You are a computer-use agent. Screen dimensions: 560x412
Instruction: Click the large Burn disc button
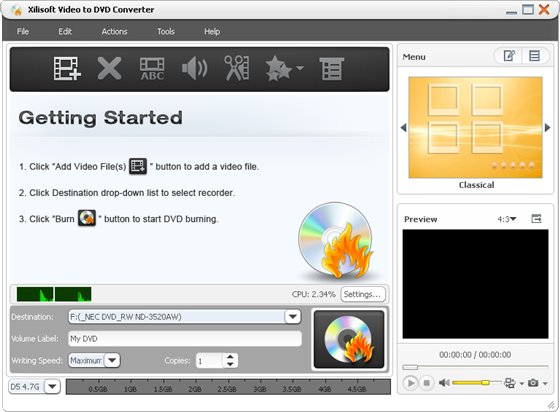(x=349, y=339)
